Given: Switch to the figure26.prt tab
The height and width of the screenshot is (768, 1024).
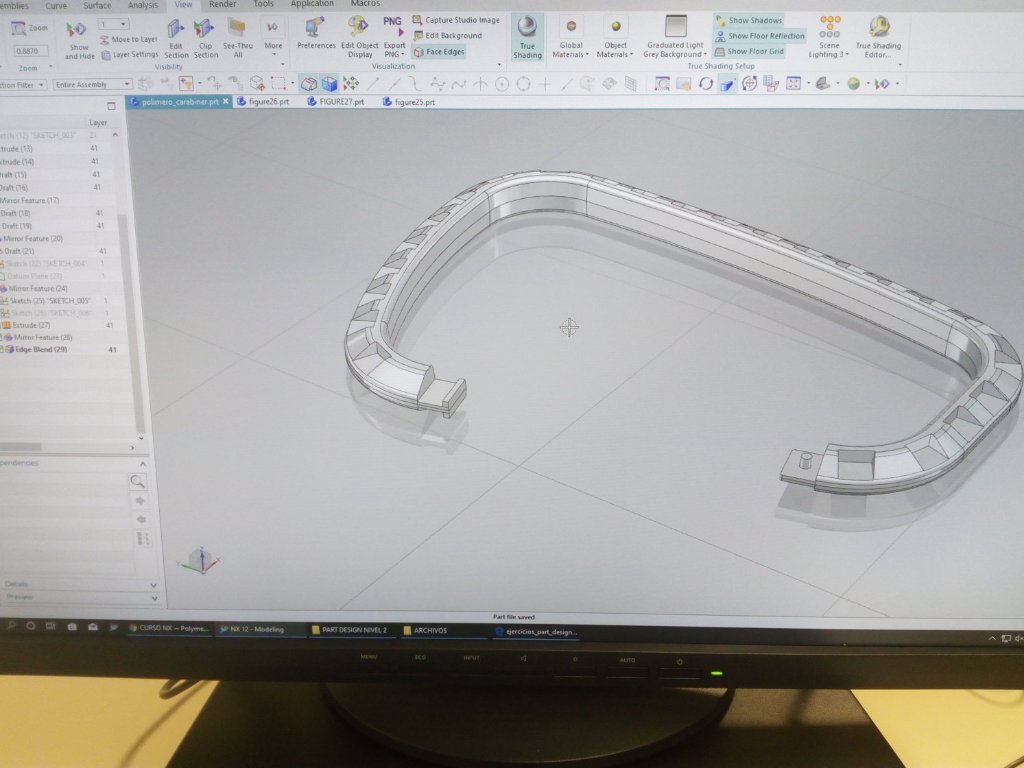Looking at the screenshot, I should [263, 102].
